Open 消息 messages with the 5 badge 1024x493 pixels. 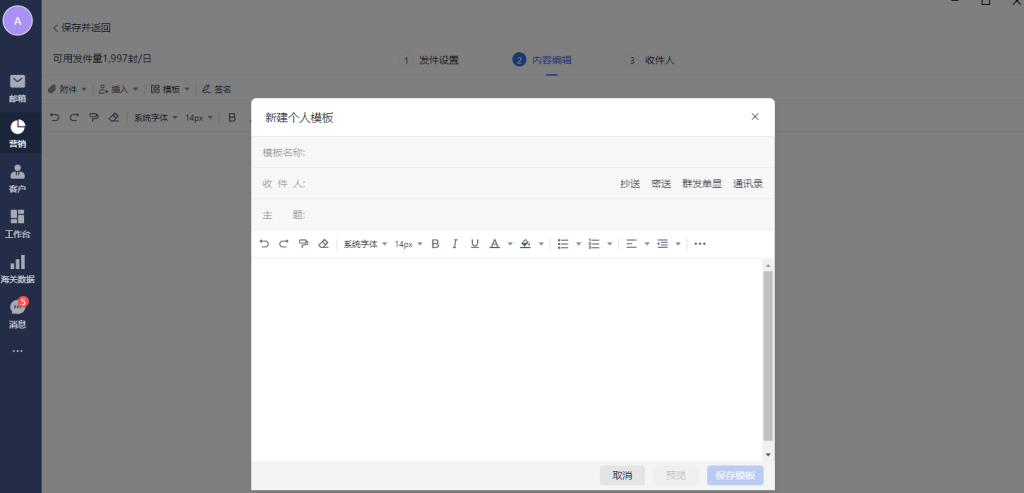click(17, 313)
